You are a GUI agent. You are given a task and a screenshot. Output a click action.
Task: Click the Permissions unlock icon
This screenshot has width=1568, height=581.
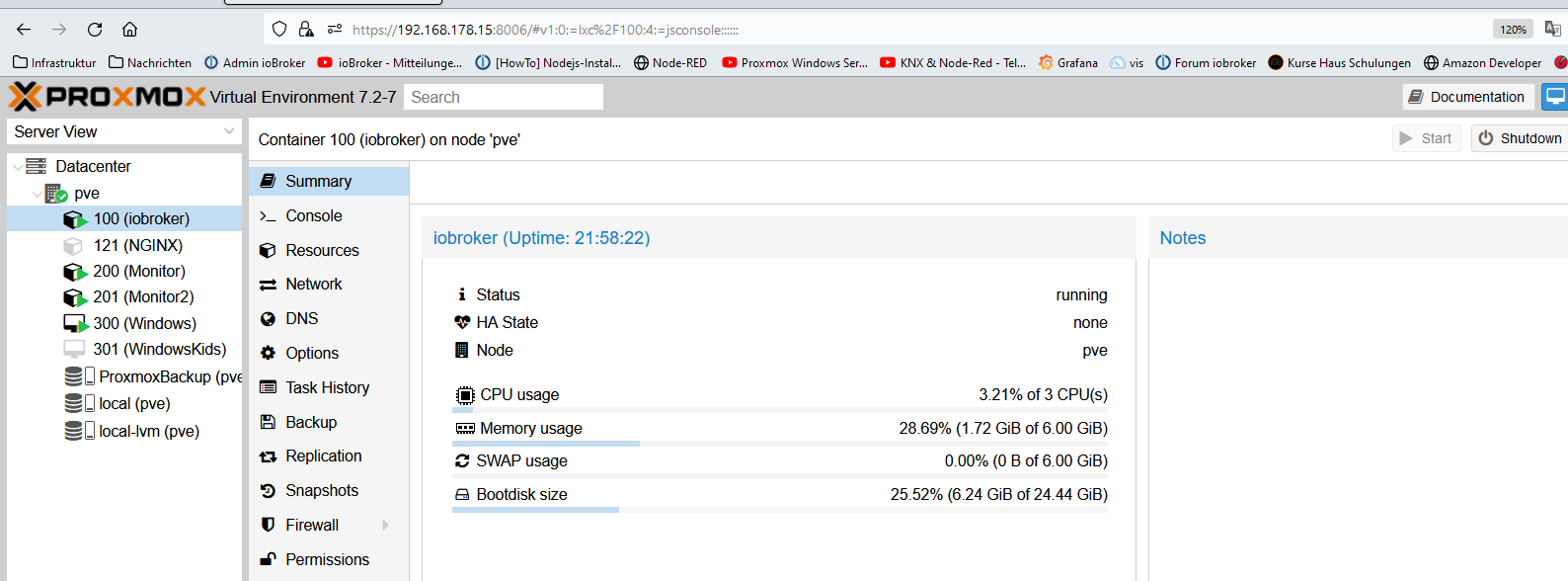pos(268,559)
